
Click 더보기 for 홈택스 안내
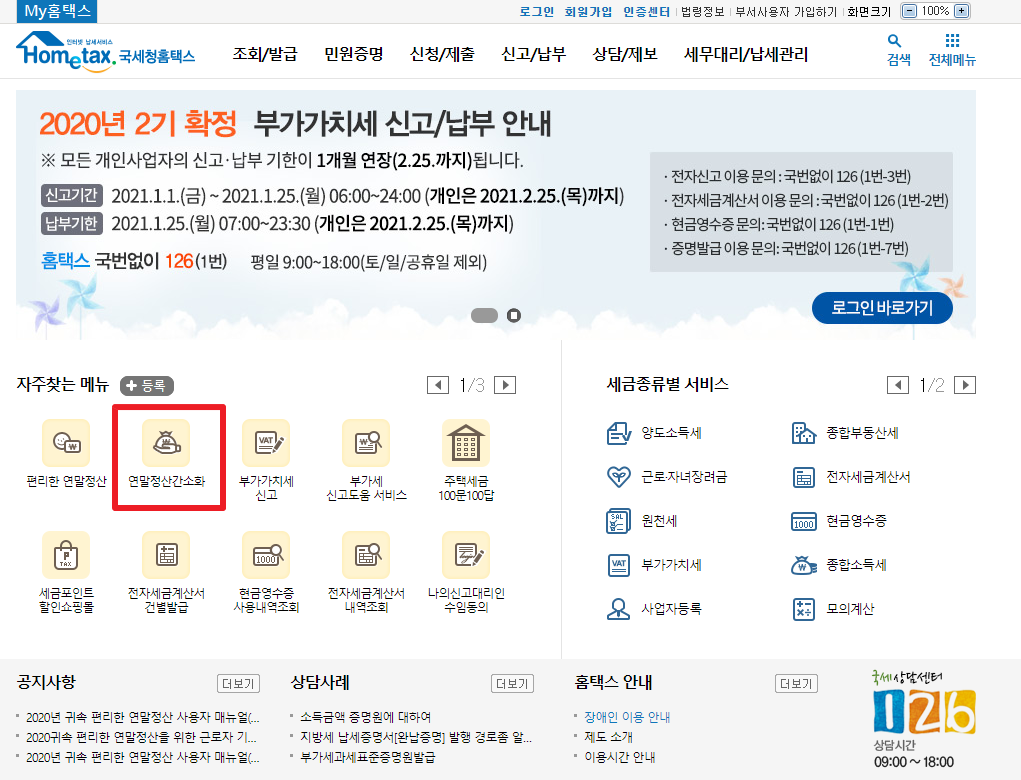796,684
